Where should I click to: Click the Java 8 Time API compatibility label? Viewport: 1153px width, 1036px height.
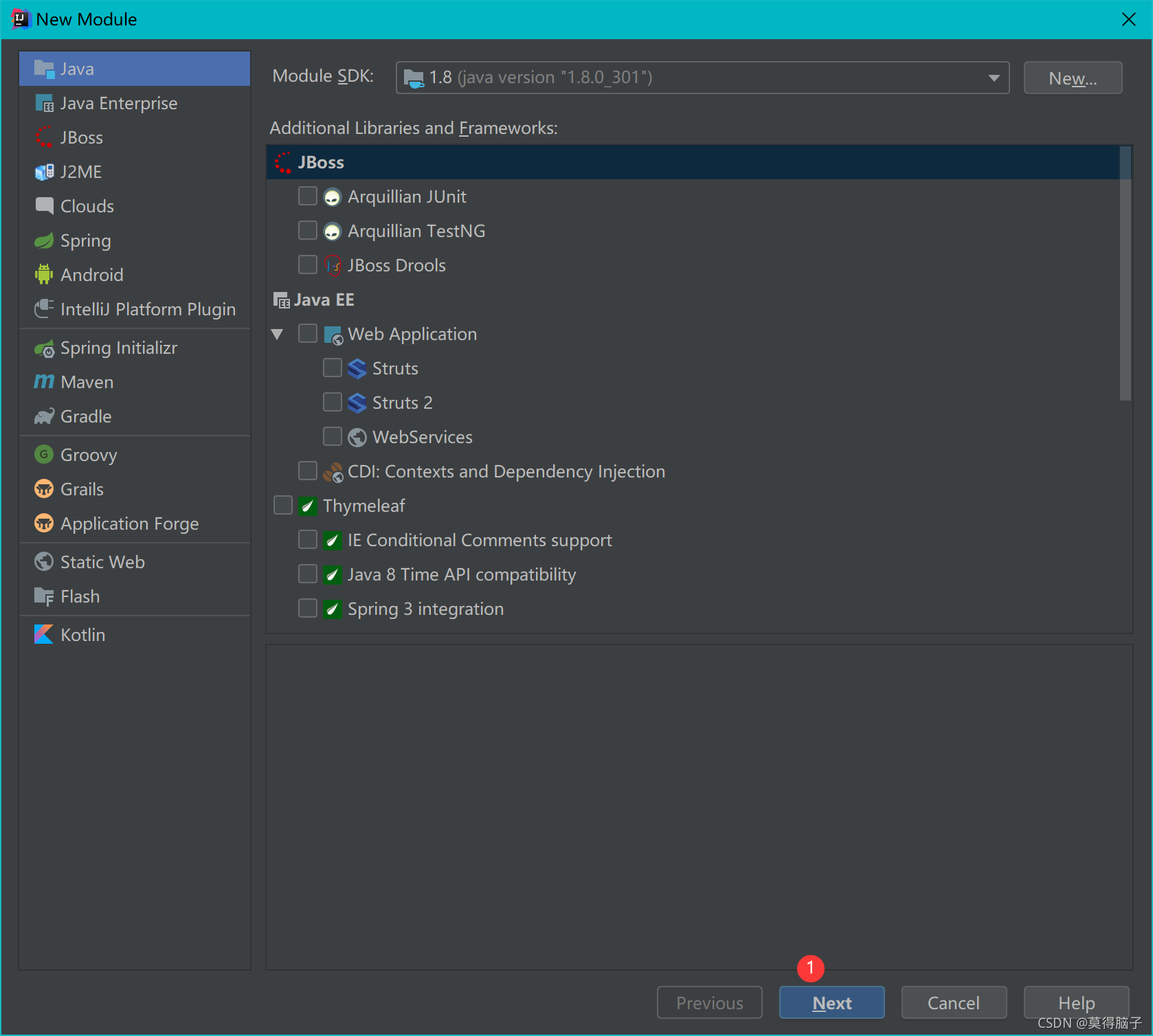click(462, 574)
